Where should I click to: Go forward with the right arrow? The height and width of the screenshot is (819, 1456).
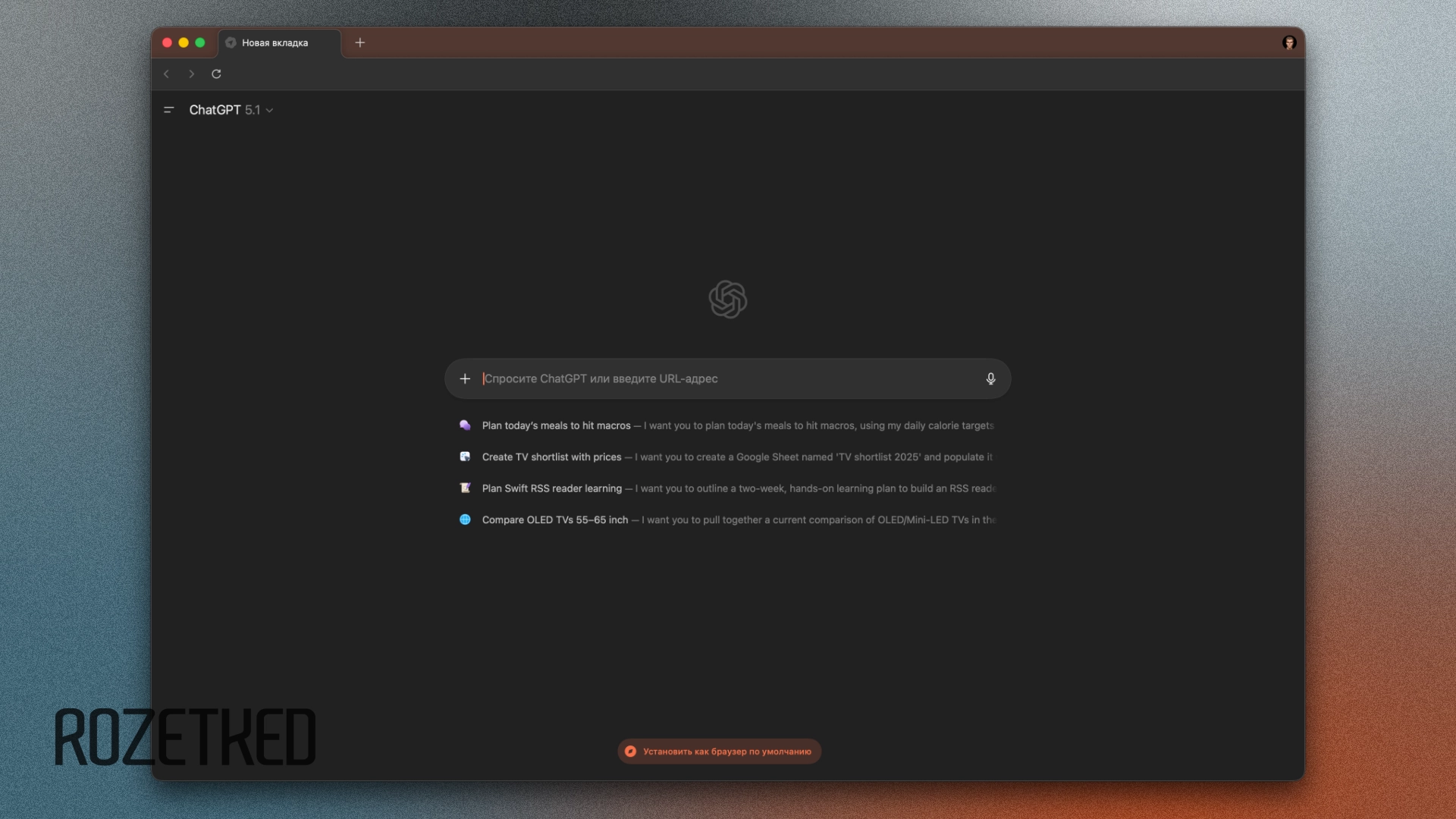(191, 74)
